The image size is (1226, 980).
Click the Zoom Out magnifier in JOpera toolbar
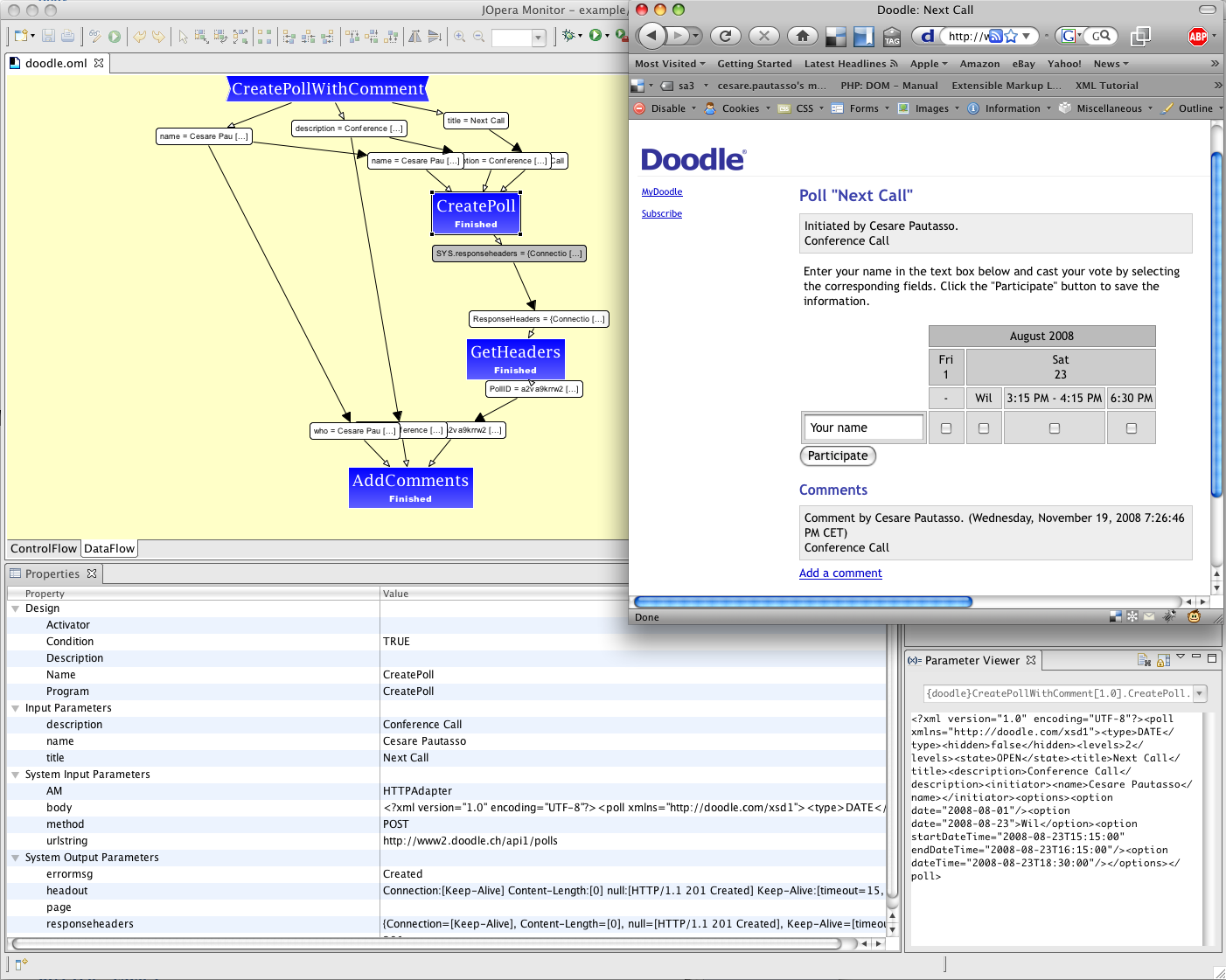[x=479, y=36]
